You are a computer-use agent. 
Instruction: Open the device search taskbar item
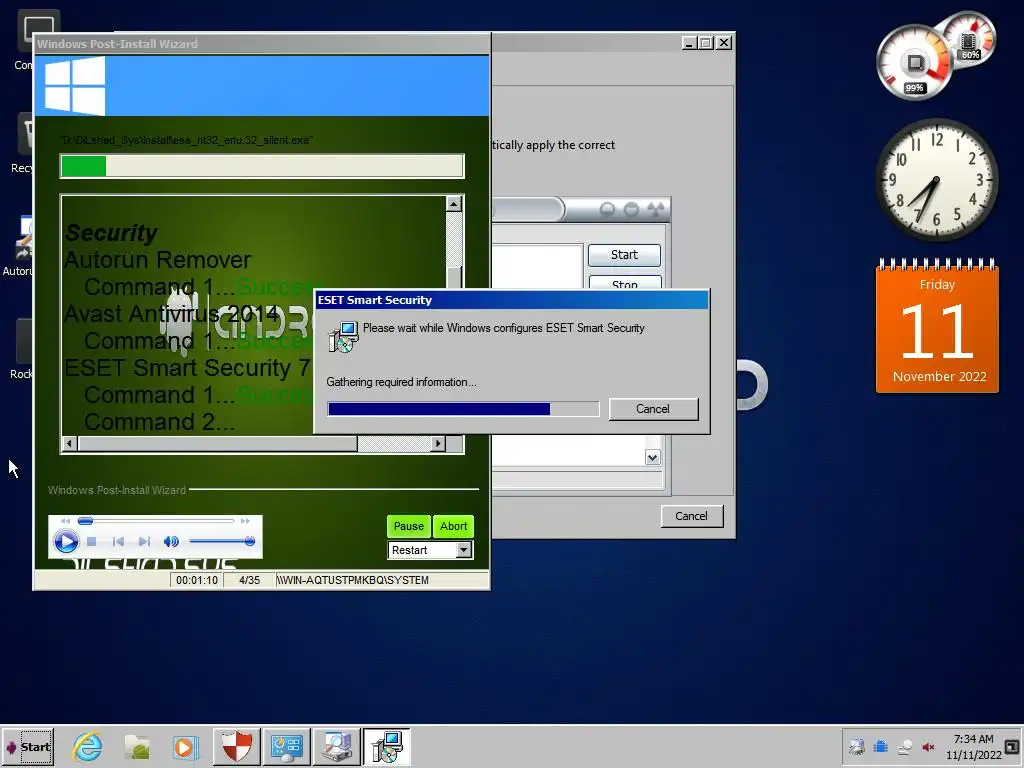coord(337,746)
